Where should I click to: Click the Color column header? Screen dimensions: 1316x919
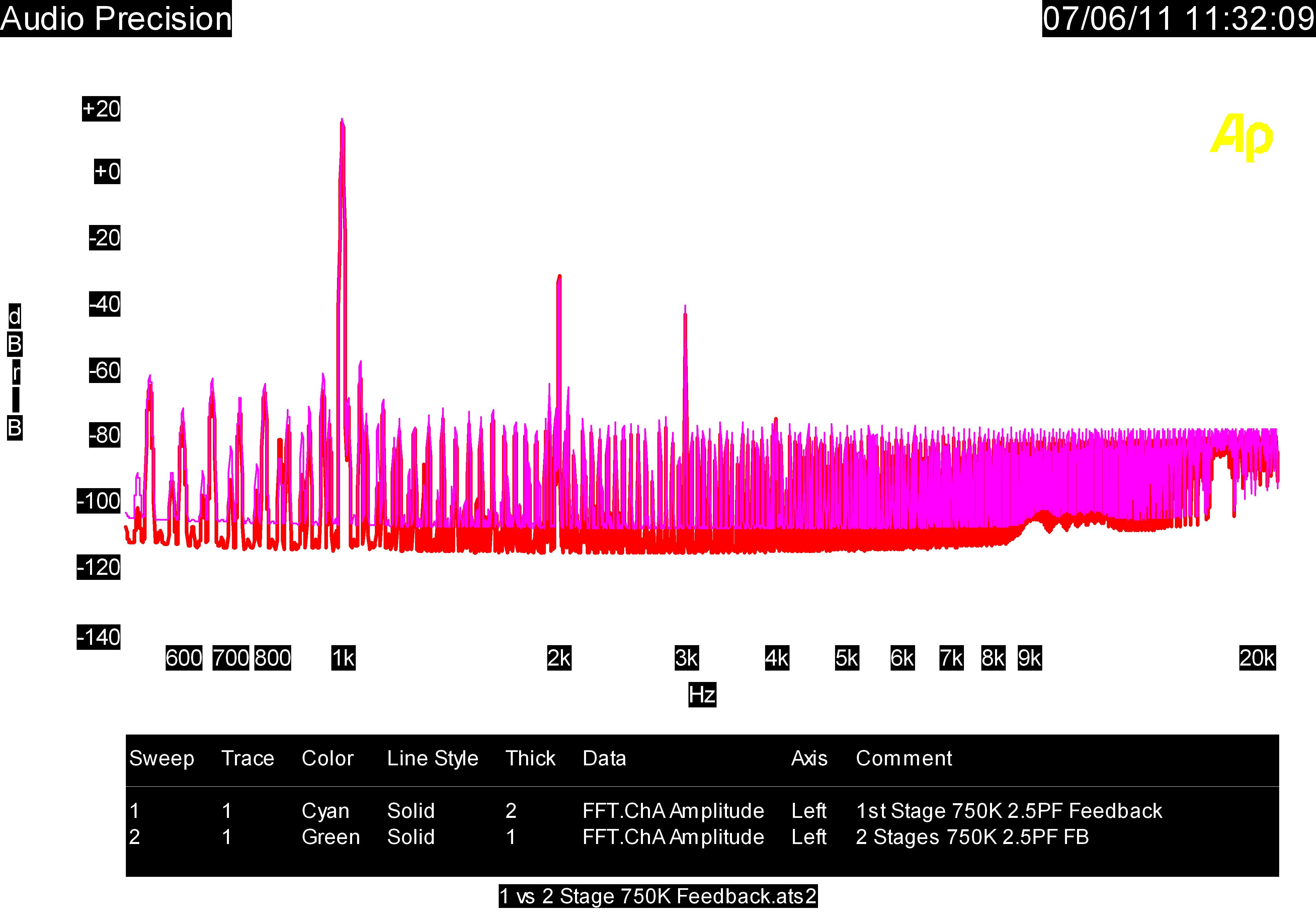(x=328, y=759)
